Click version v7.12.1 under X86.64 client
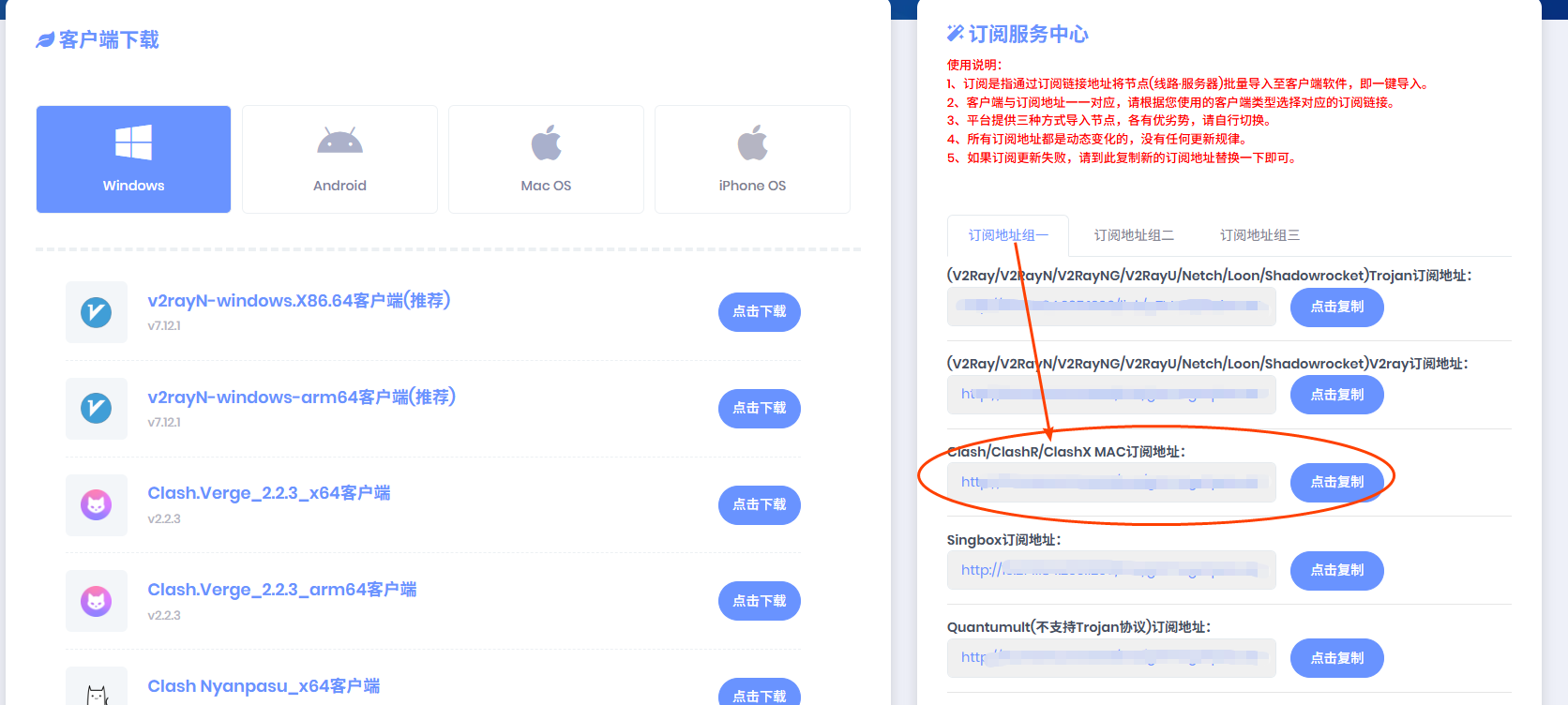The width and height of the screenshot is (1568, 705). tap(164, 326)
